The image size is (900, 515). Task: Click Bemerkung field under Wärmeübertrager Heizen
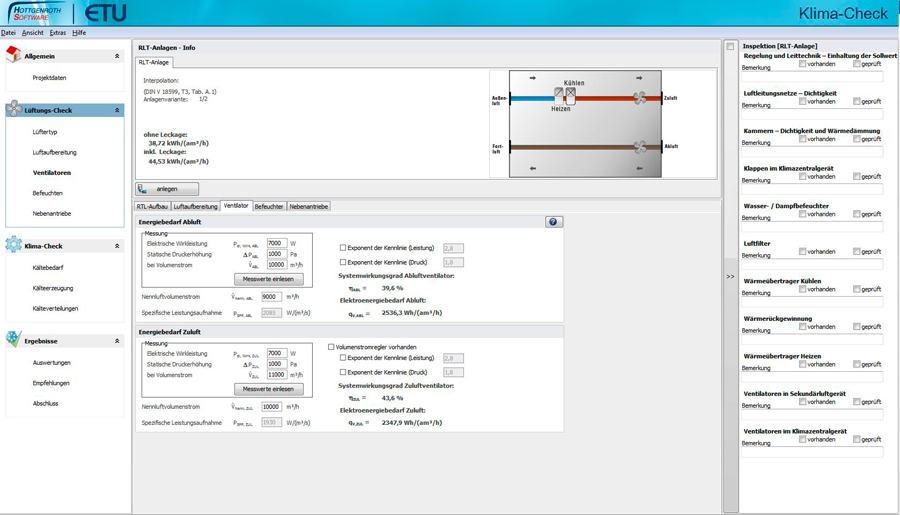click(812, 377)
